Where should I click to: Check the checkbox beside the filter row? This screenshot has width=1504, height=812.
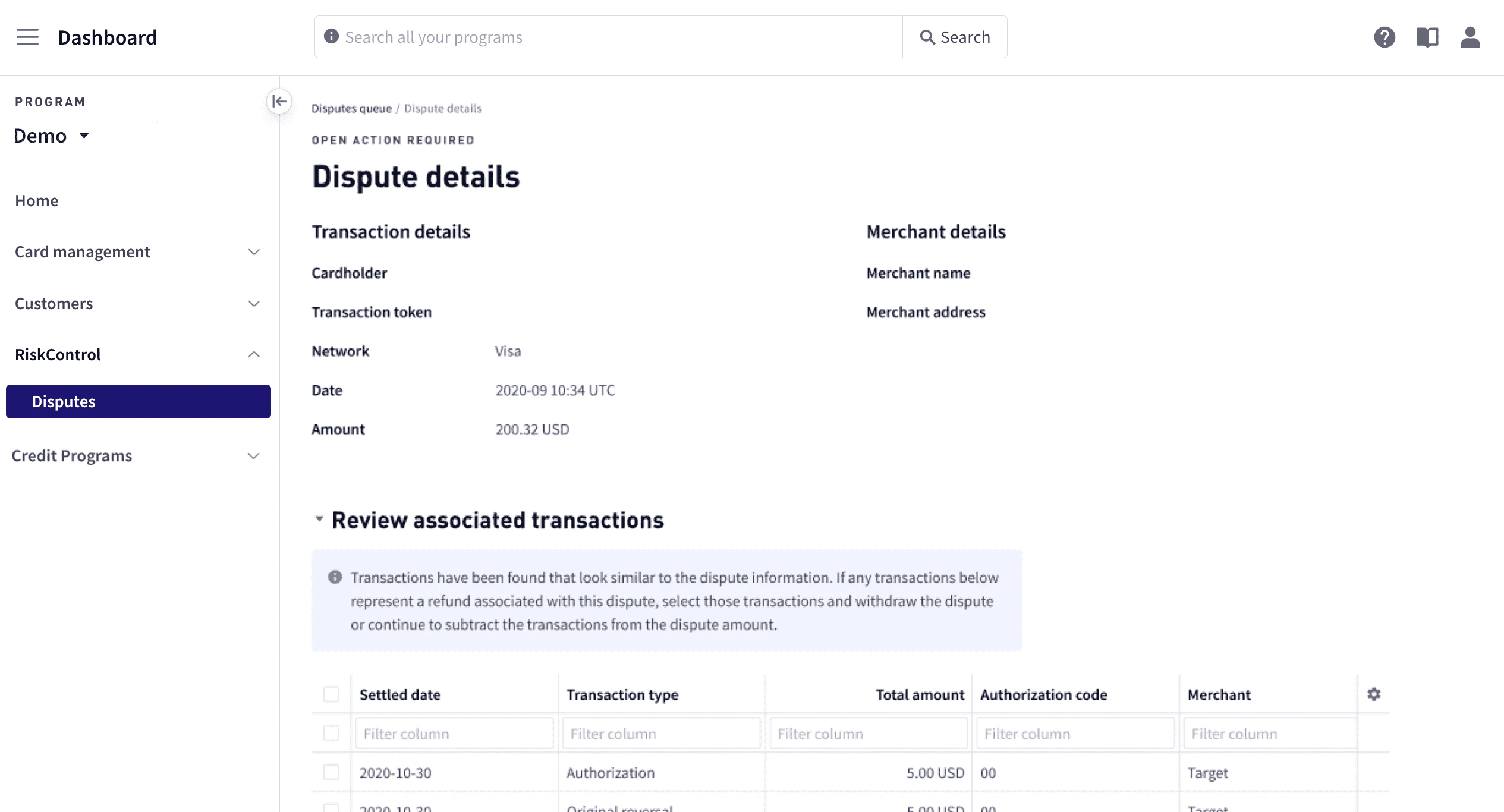tap(331, 733)
